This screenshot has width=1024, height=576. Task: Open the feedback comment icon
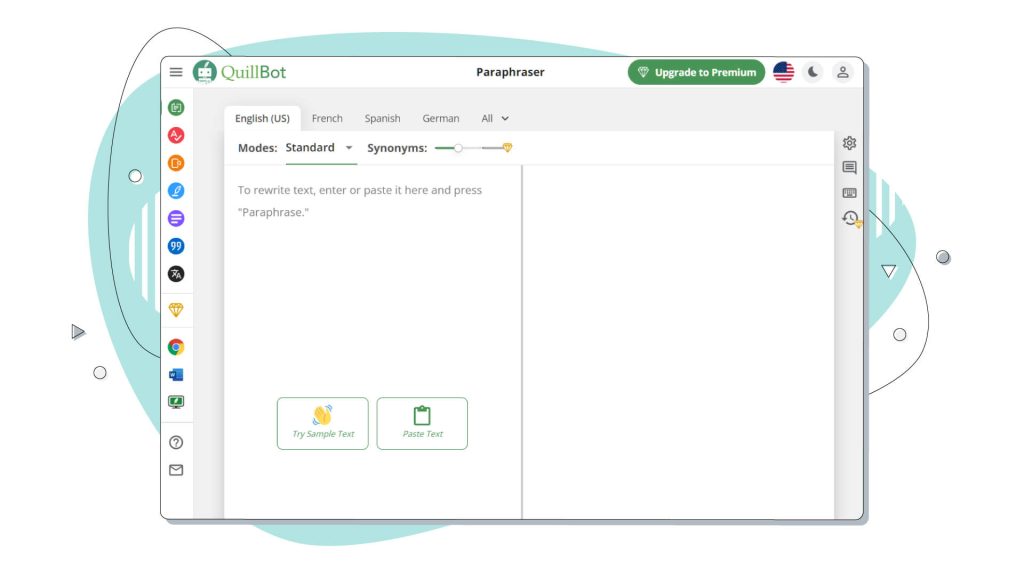point(849,168)
